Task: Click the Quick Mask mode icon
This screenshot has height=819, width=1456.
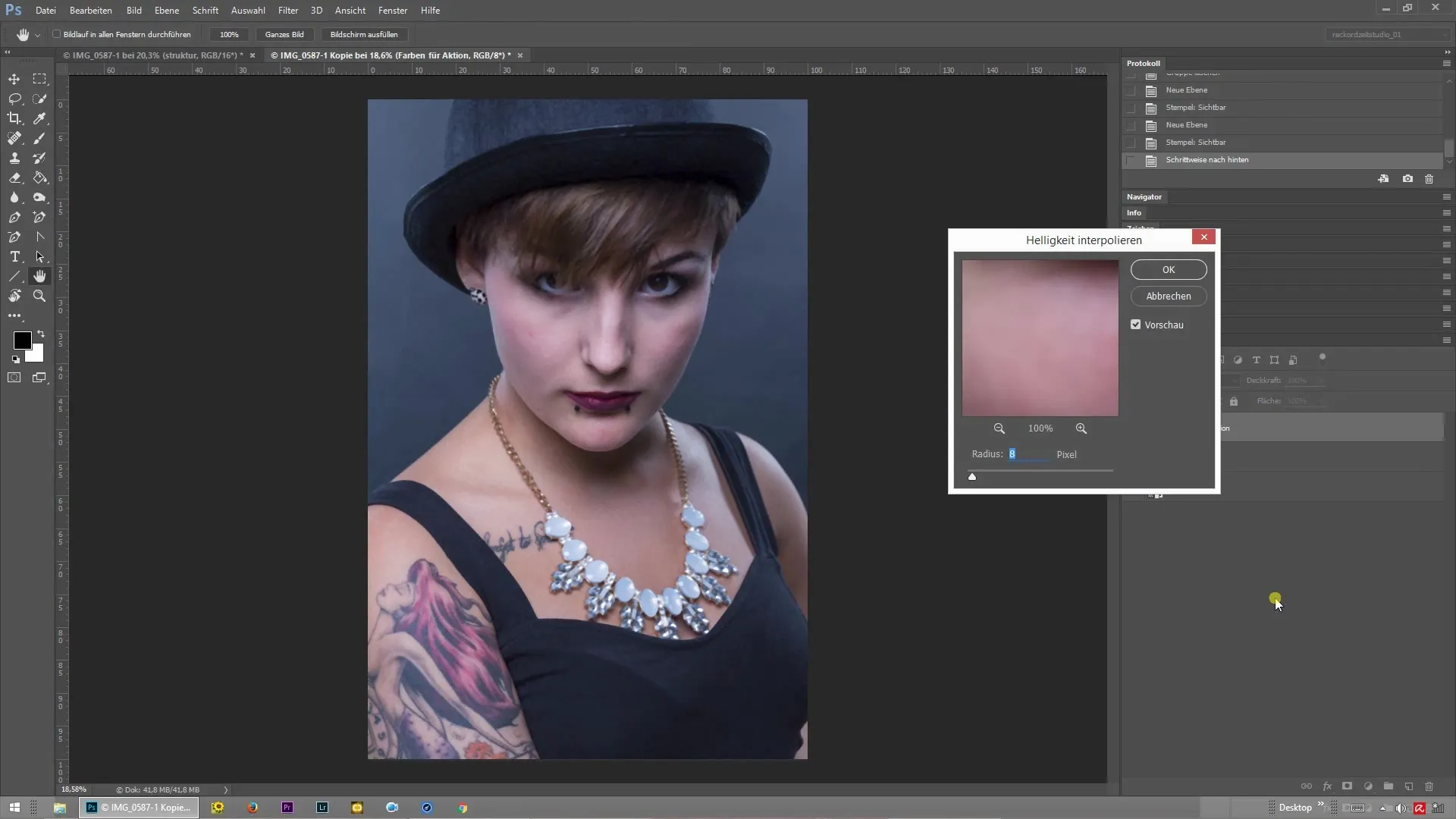Action: pos(14,378)
